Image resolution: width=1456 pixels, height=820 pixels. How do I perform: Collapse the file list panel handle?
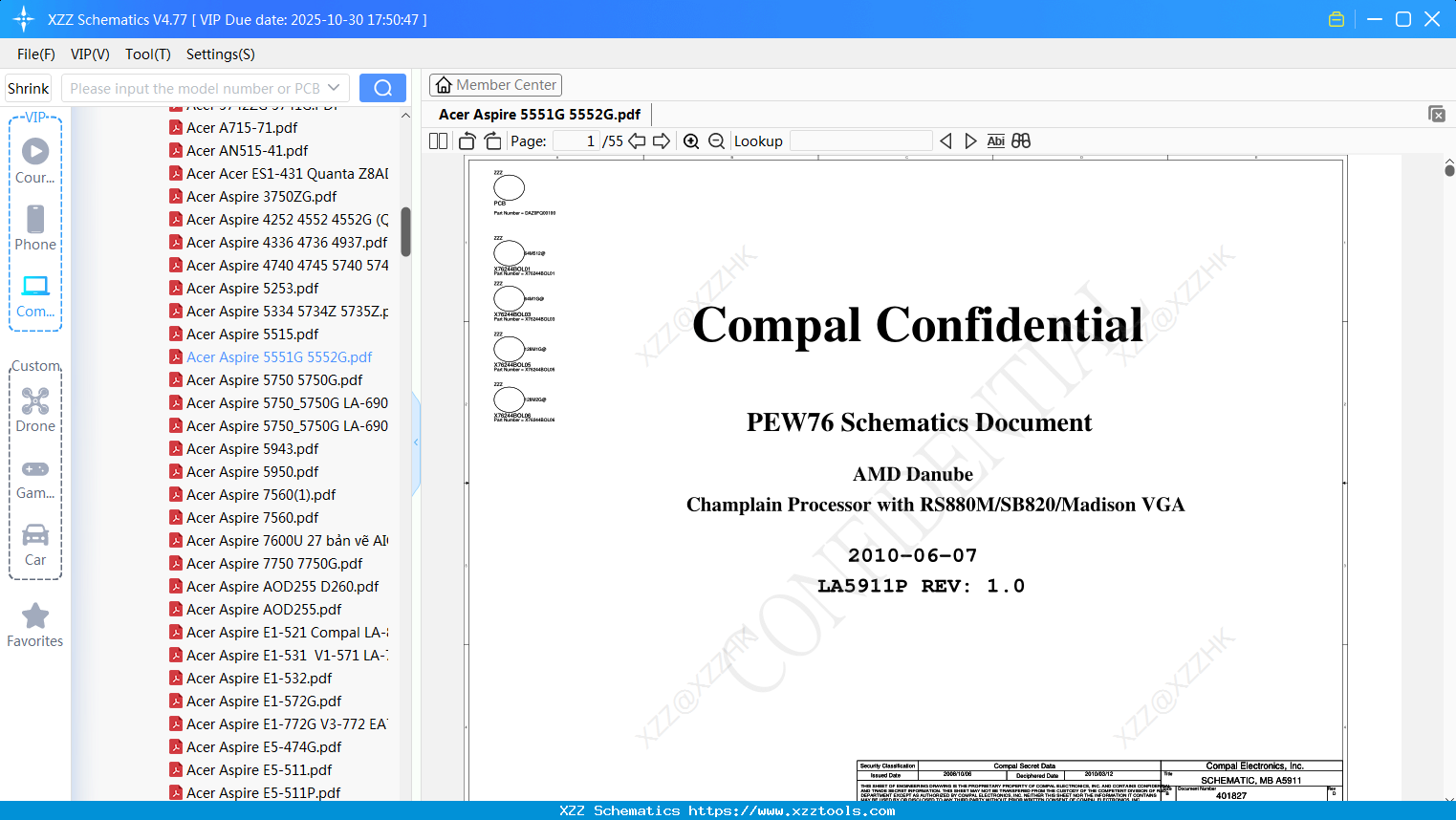click(x=416, y=442)
